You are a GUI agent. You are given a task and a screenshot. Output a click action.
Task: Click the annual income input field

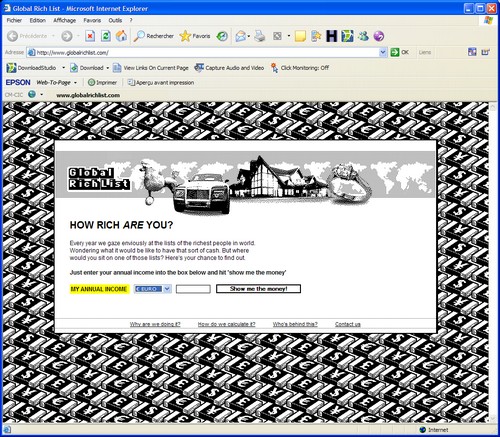pos(193,289)
